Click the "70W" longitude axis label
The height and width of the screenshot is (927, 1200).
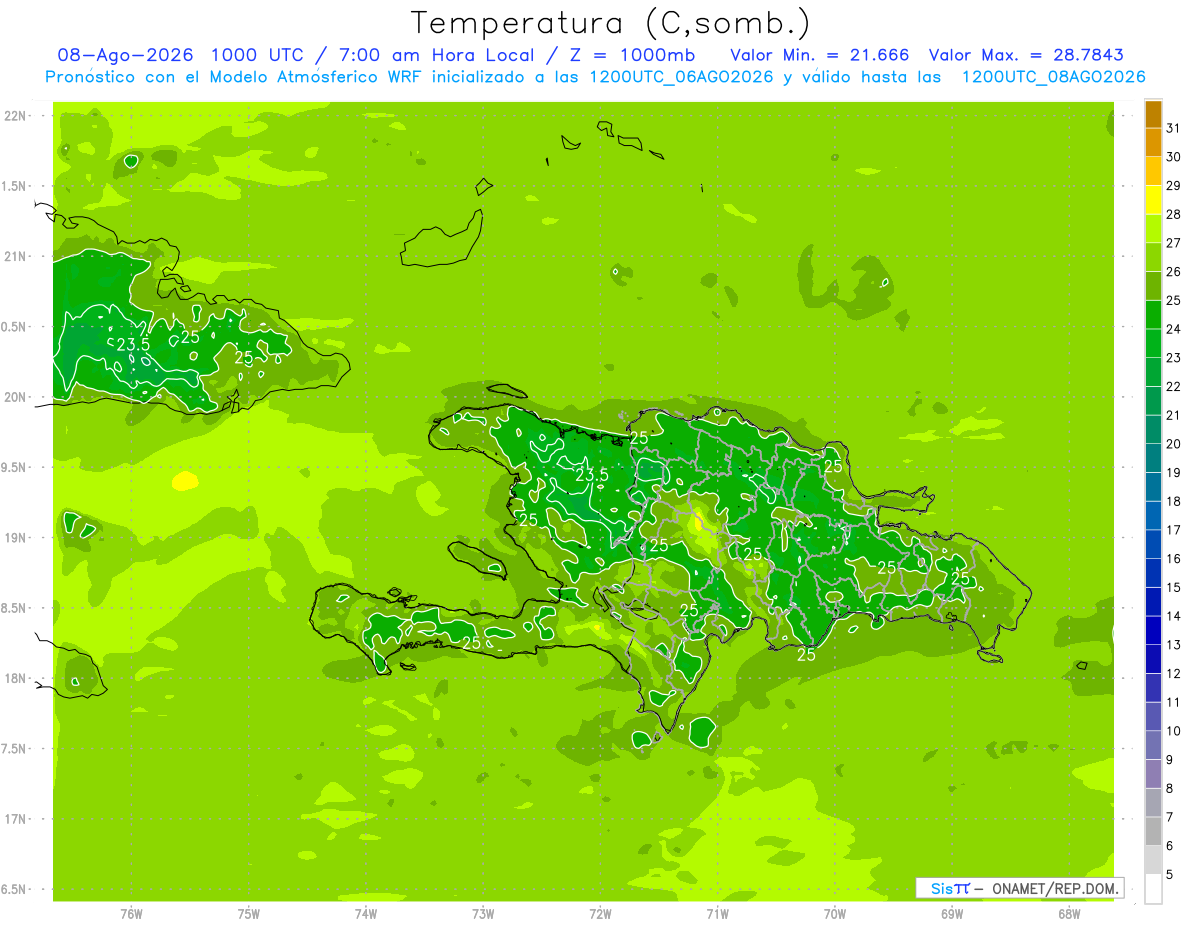point(835,913)
